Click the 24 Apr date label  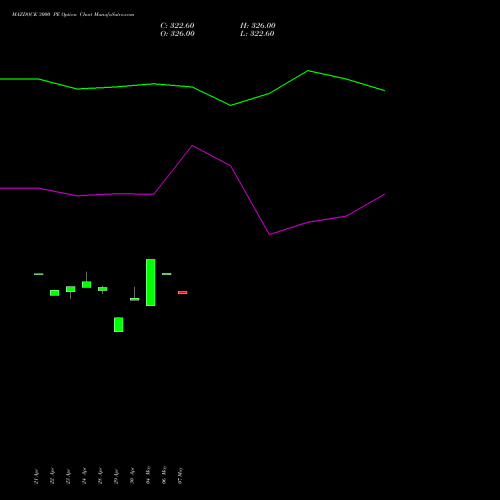coord(84,476)
